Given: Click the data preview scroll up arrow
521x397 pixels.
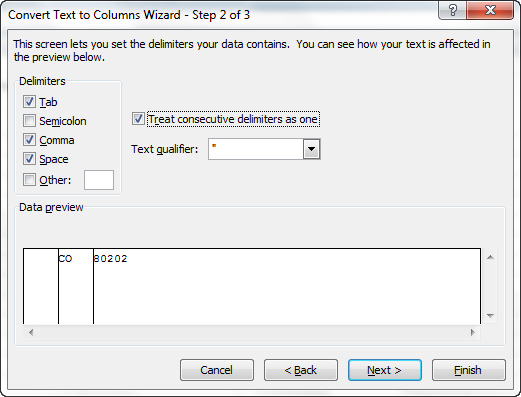Looking at the screenshot, I should pos(490,257).
